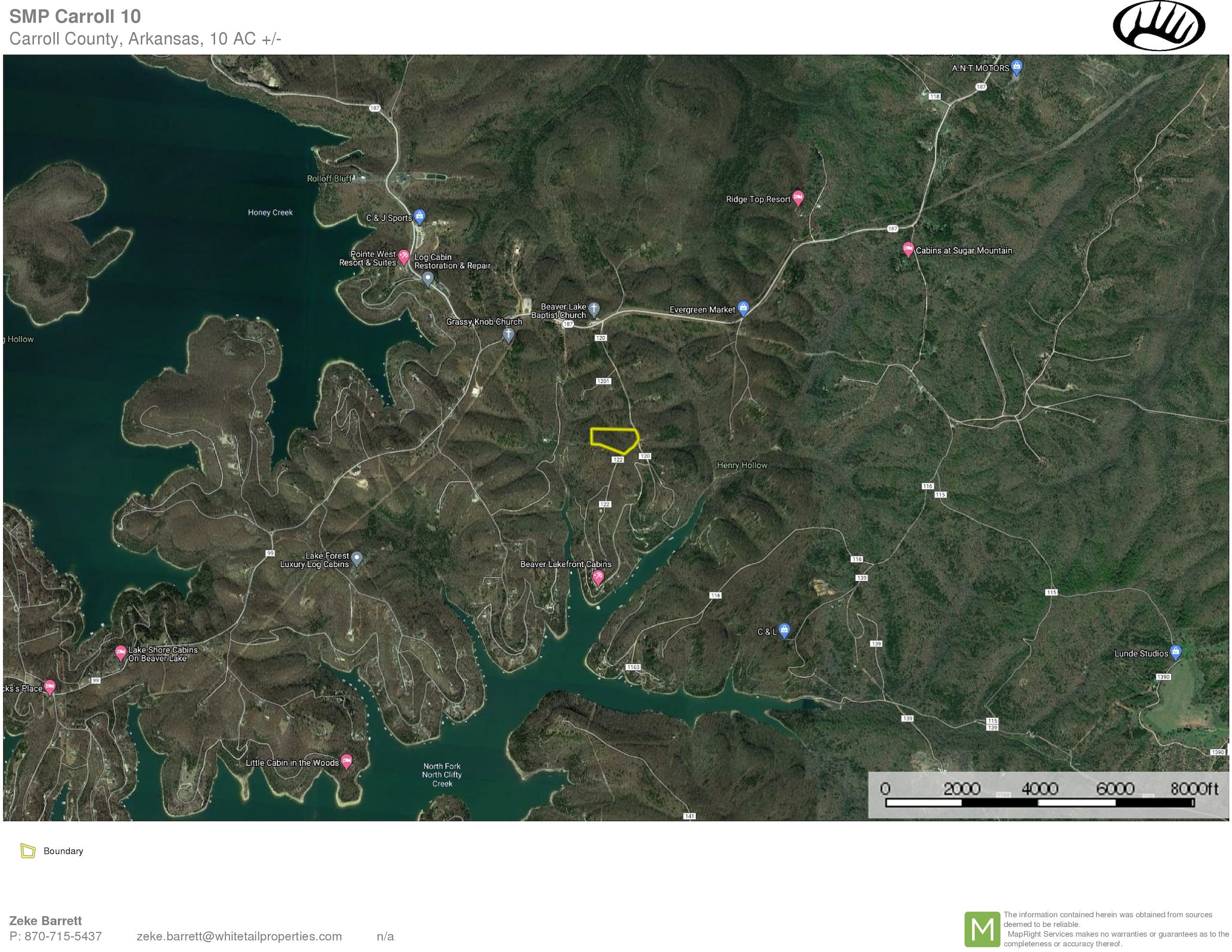
Task: Select the Cabins at Sugar Mountain pin
Action: [908, 249]
